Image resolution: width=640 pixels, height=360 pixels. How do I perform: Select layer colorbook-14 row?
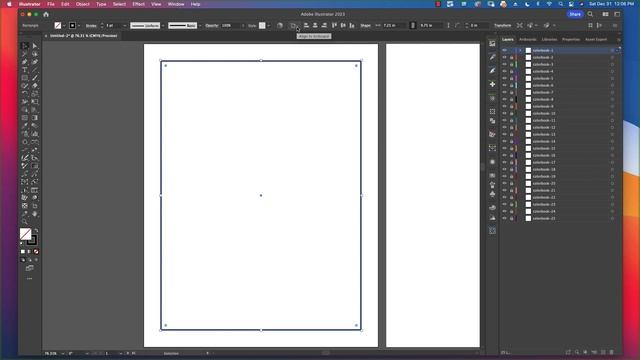point(560,141)
